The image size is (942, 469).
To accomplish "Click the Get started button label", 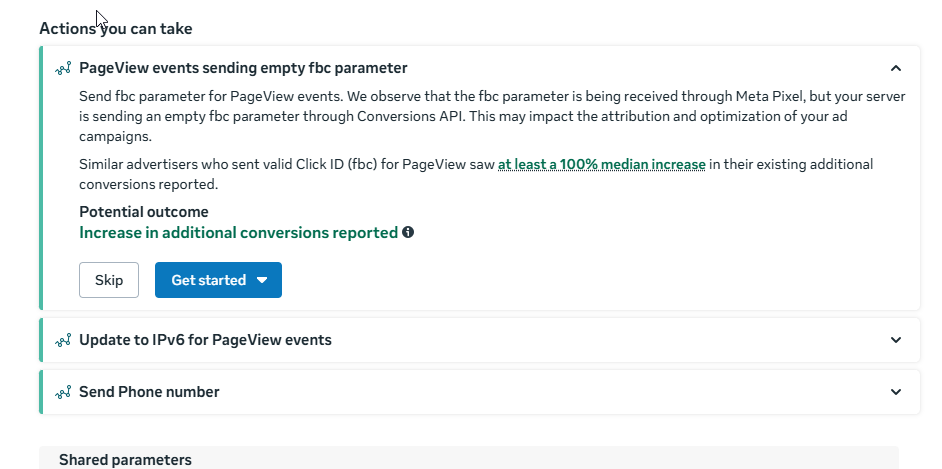I will click(208, 280).
